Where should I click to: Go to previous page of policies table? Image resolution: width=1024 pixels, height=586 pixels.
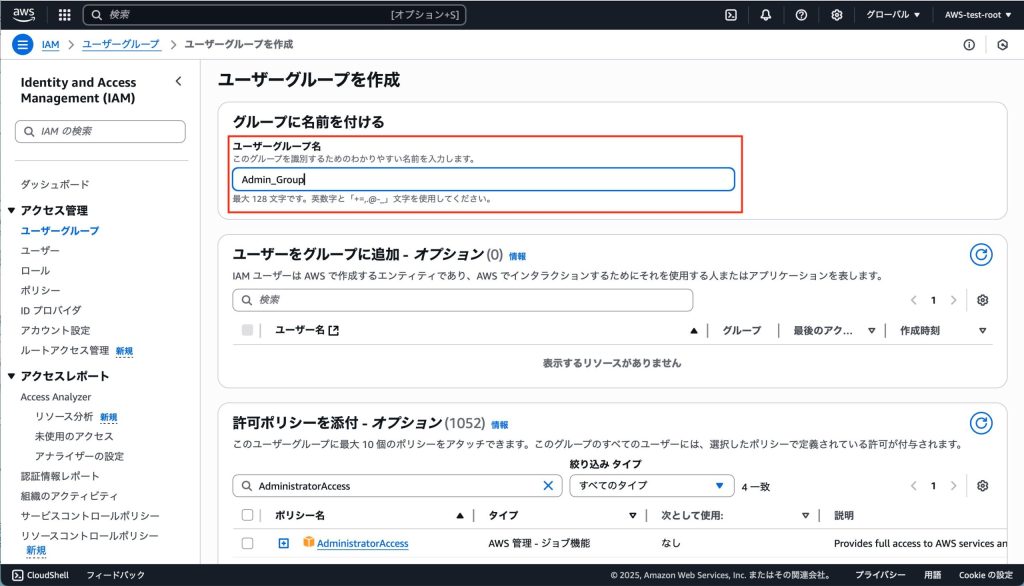coord(914,485)
